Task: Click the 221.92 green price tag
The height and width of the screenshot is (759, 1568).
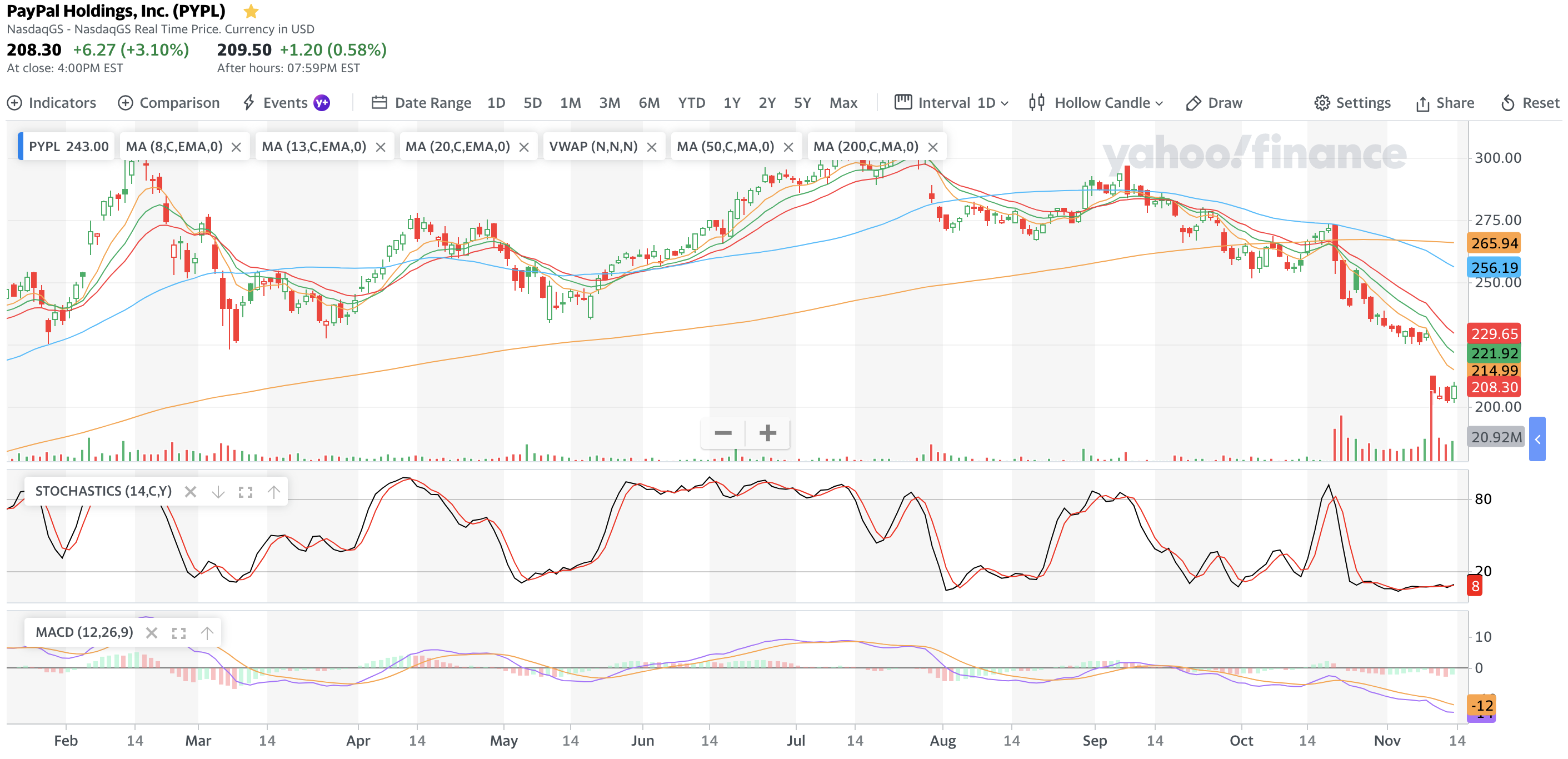Action: (x=1494, y=353)
